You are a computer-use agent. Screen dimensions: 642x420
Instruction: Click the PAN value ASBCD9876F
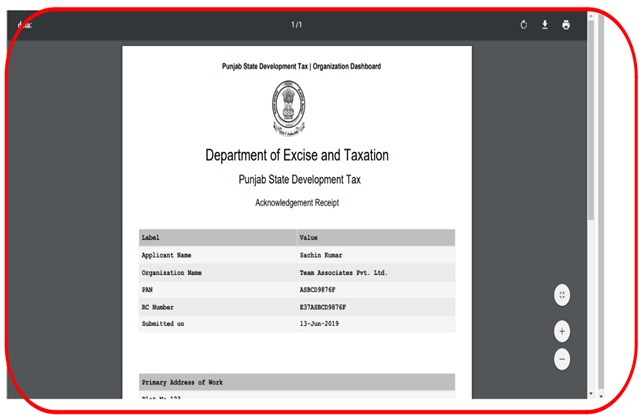pos(323,290)
